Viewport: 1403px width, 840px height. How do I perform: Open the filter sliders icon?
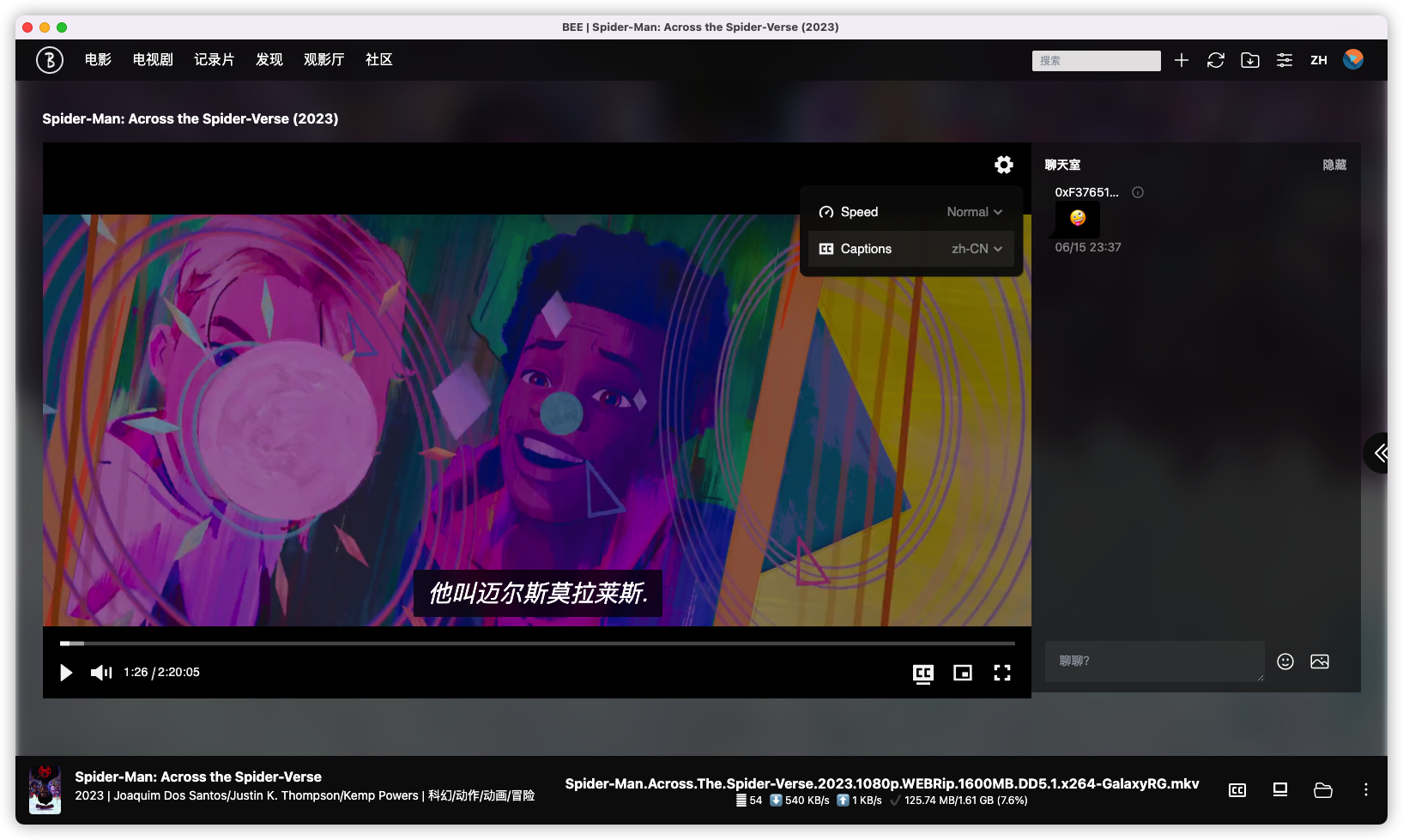1284,60
